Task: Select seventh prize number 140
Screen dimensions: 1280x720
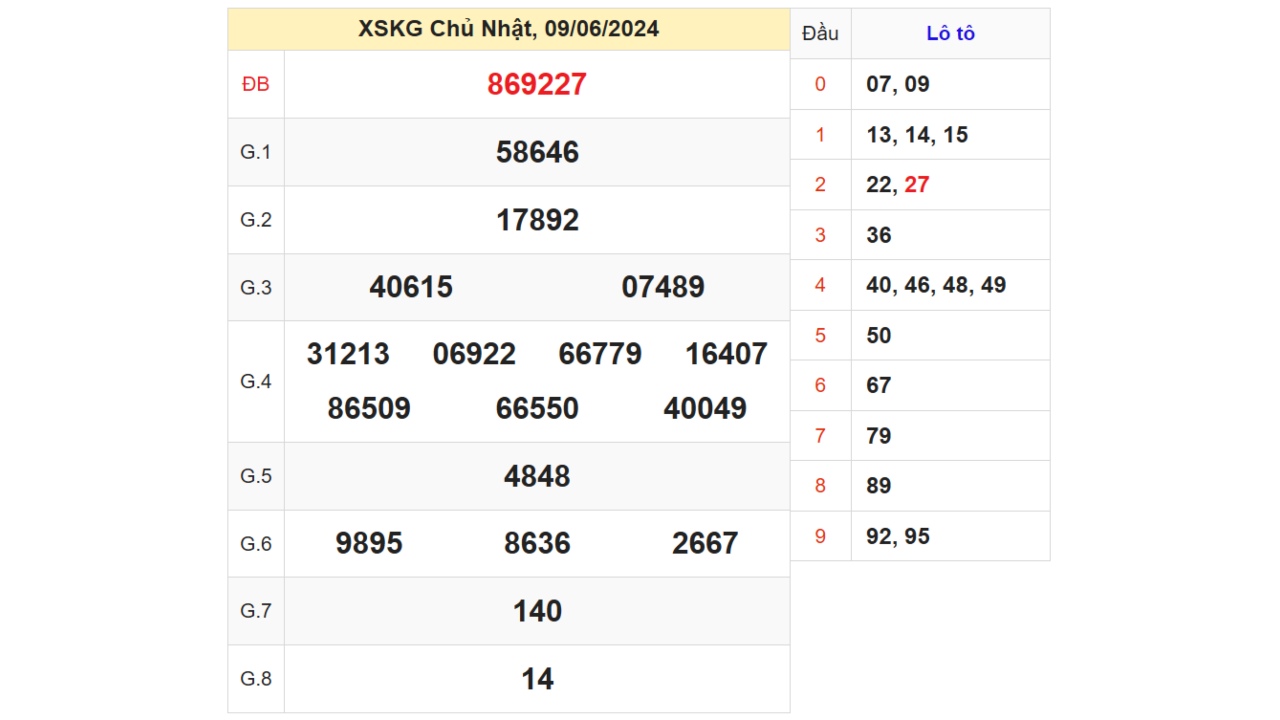Action: click(537, 611)
